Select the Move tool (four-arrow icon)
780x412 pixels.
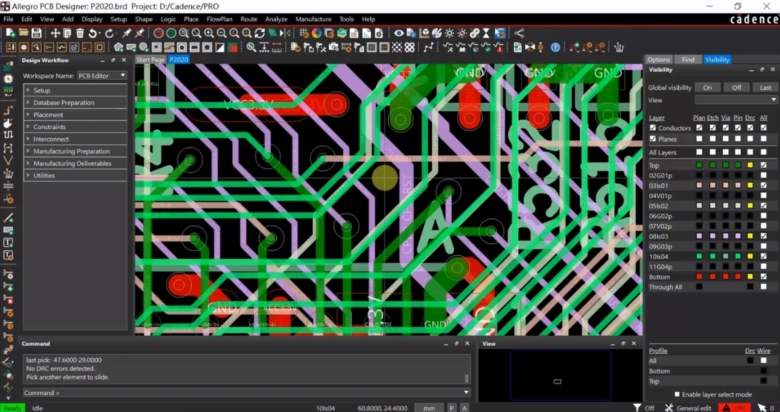55,33
